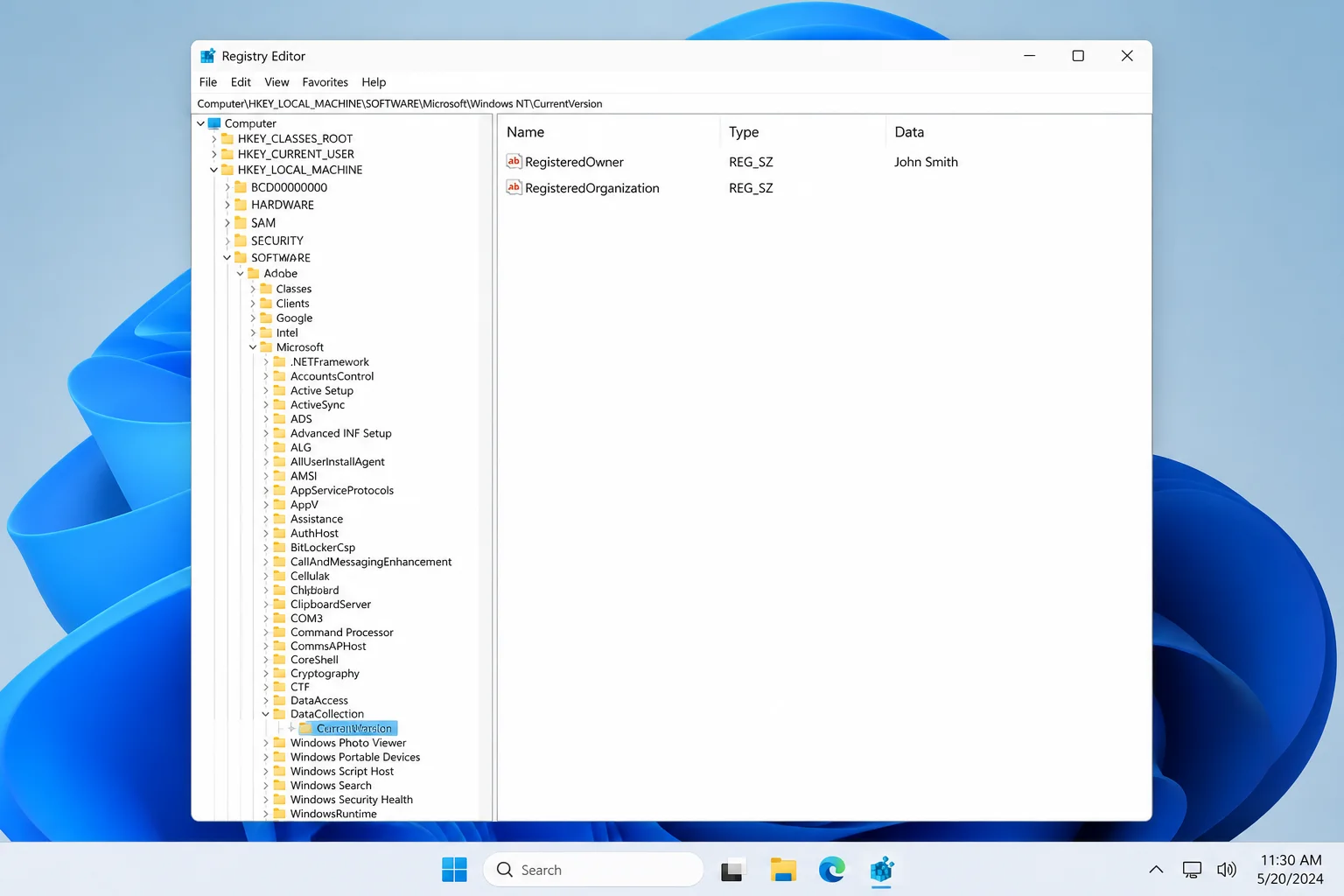The height and width of the screenshot is (896, 1344).
Task: Open the File menu
Action: (x=208, y=82)
